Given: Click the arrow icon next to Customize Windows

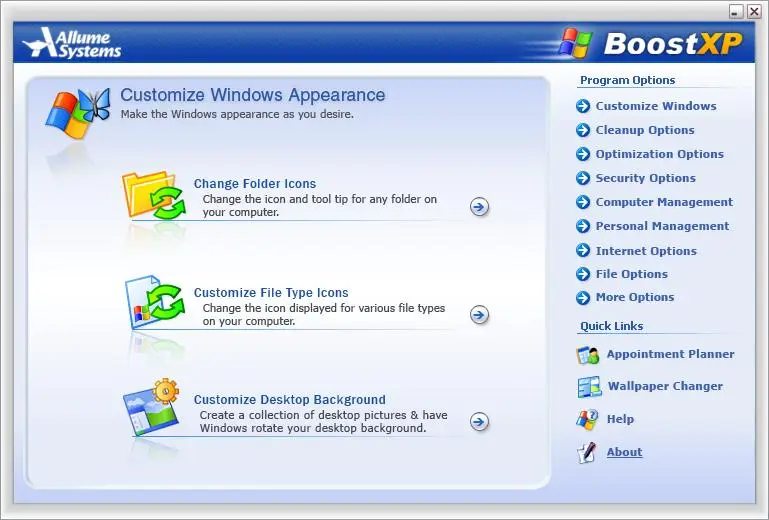Looking at the screenshot, I should tap(583, 106).
